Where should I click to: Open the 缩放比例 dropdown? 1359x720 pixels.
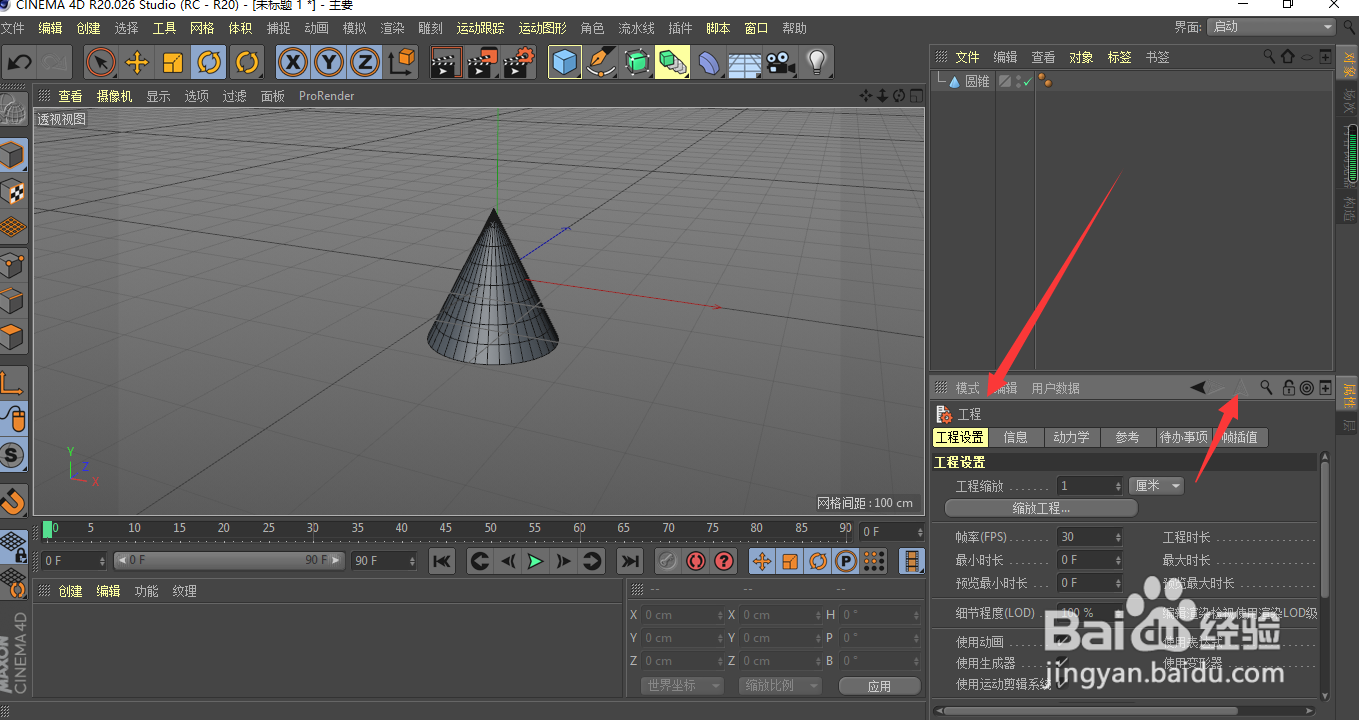(780, 685)
